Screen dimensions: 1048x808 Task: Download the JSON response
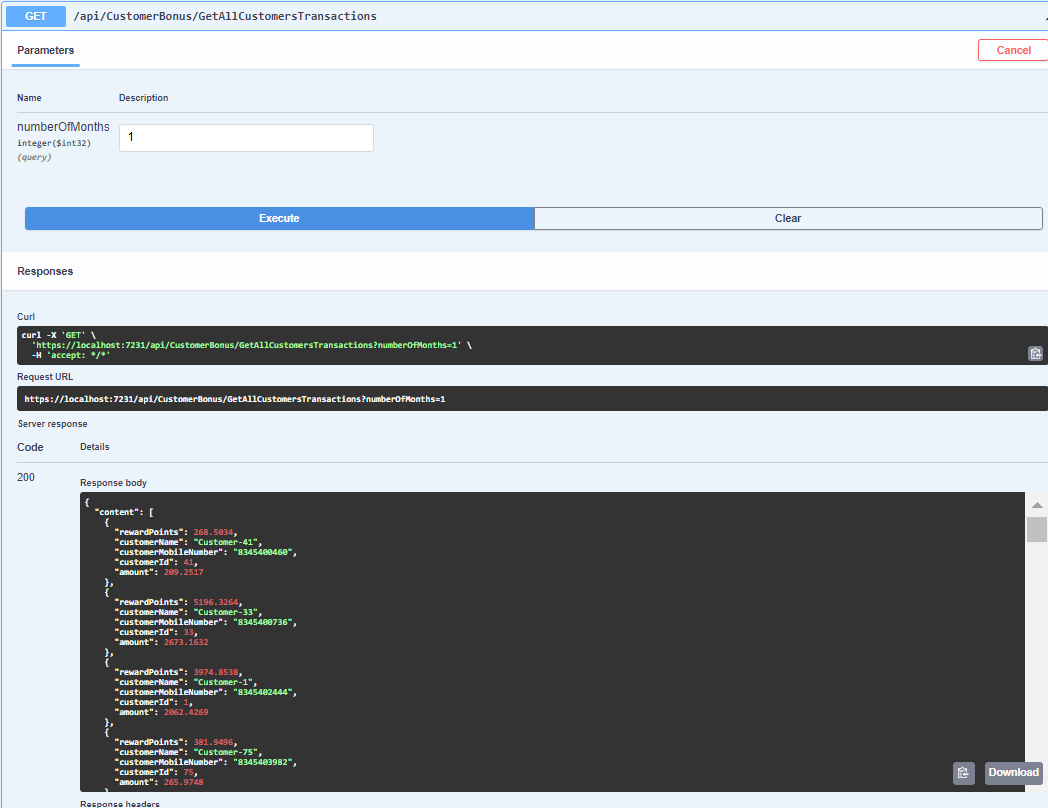point(1012,772)
